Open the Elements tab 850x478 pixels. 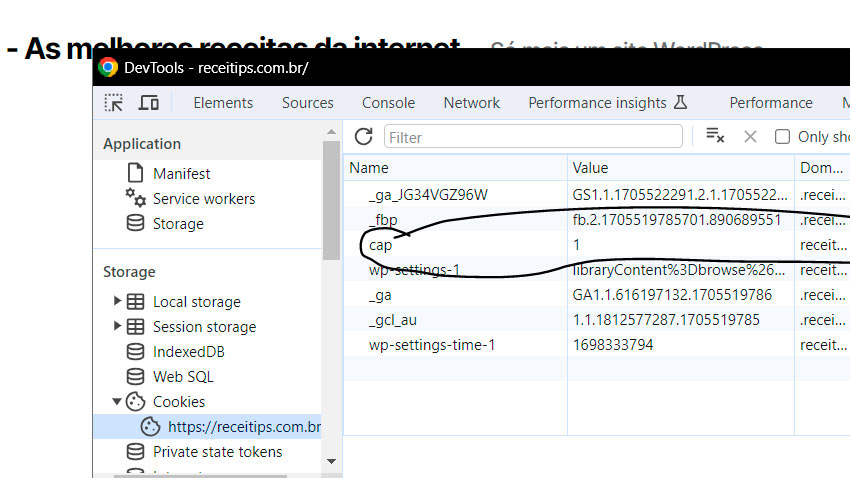[x=223, y=103]
